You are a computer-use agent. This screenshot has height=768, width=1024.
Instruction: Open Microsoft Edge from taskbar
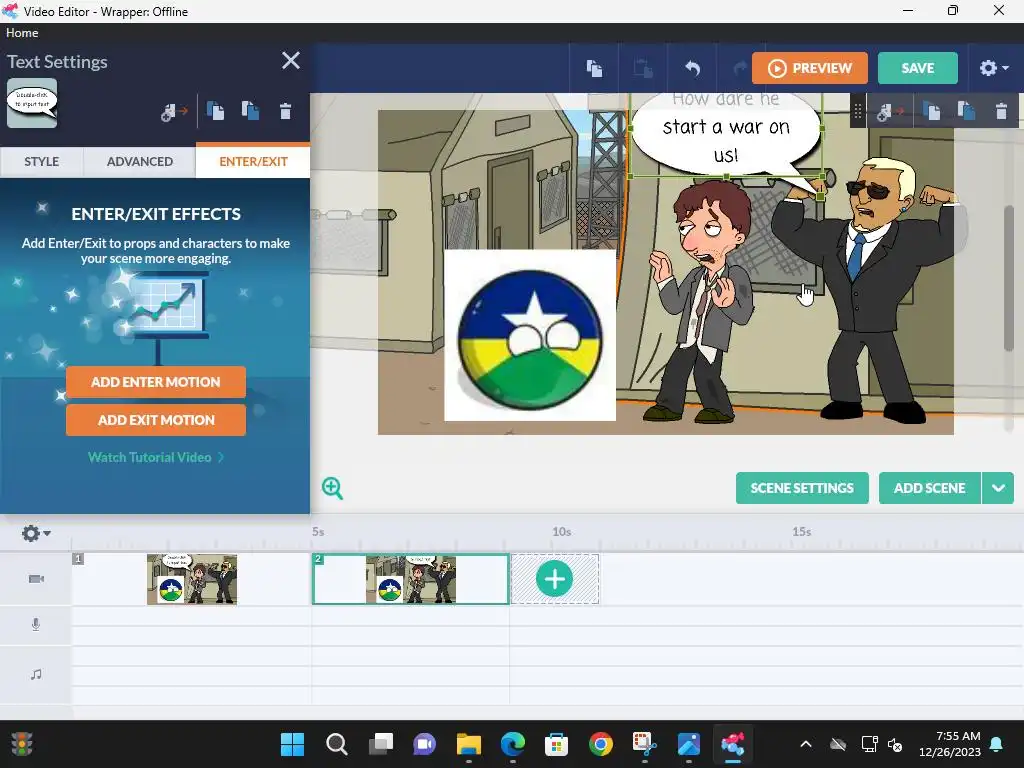513,744
